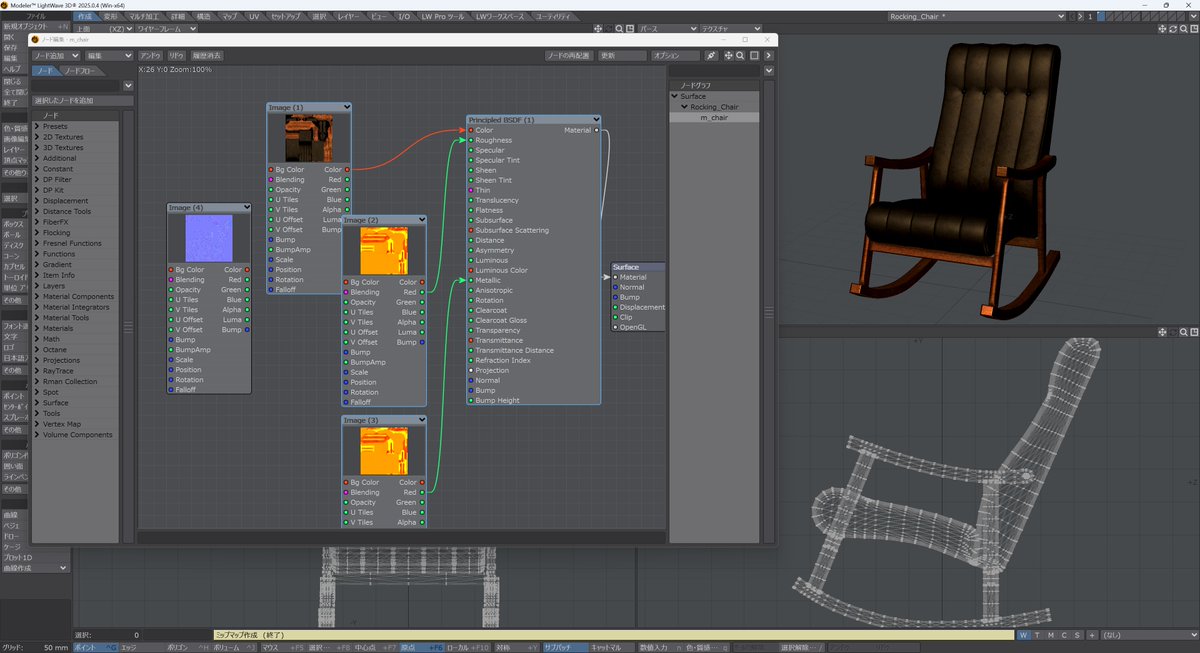Screen dimensions: 1200x653
Task: Open the LW Pro ツール tab
Action: 444,17
